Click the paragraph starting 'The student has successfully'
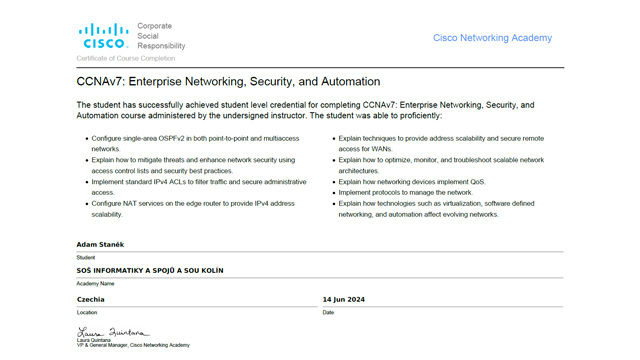This screenshot has width=640, height=360. pos(305,110)
